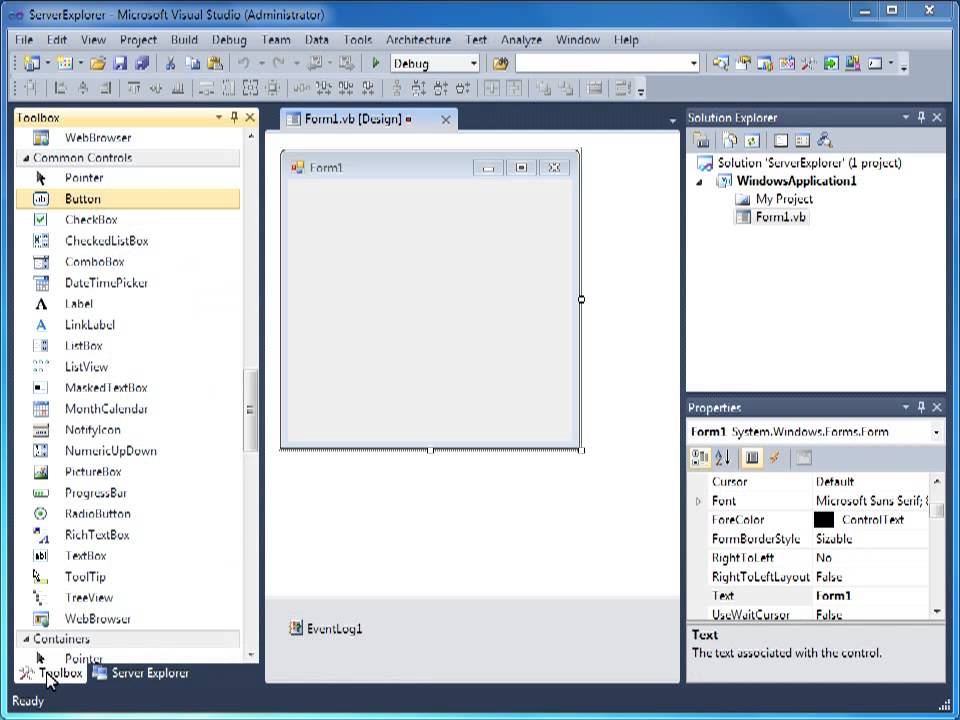The height and width of the screenshot is (720, 960).
Task: Select TreeView in the Toolbox
Action: 128,598
